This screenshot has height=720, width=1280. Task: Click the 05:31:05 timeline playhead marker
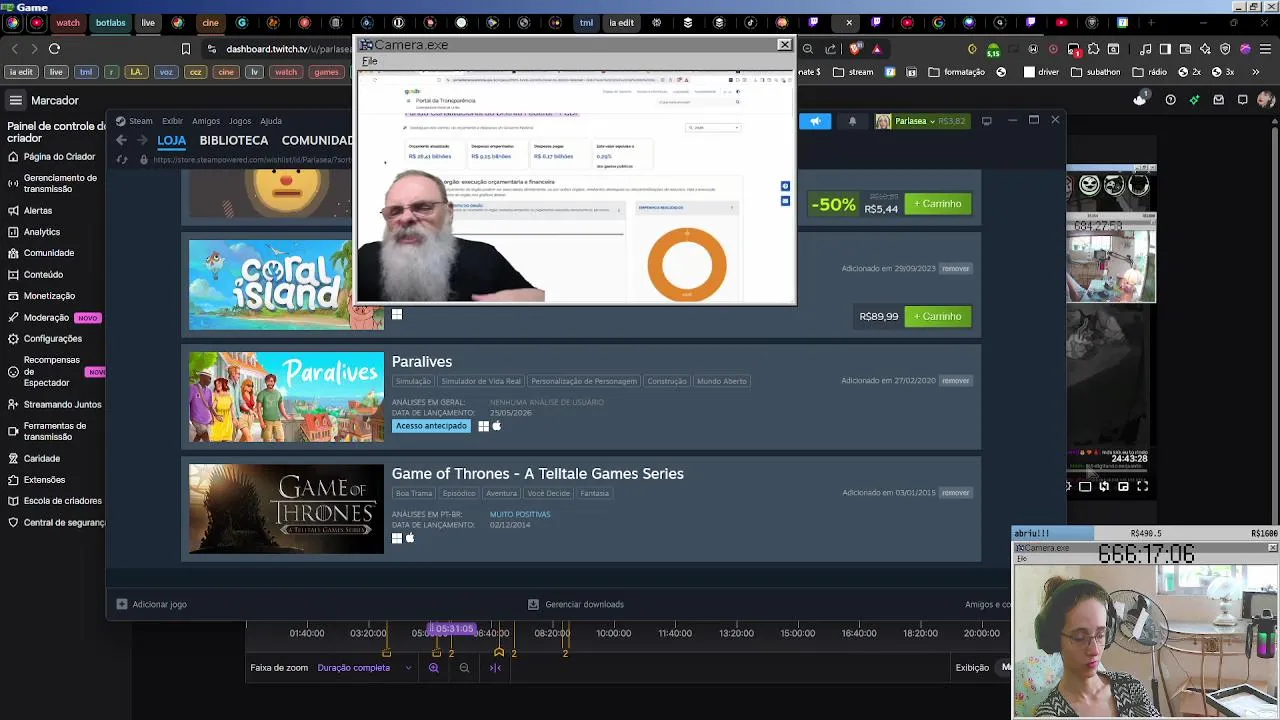click(x=452, y=629)
